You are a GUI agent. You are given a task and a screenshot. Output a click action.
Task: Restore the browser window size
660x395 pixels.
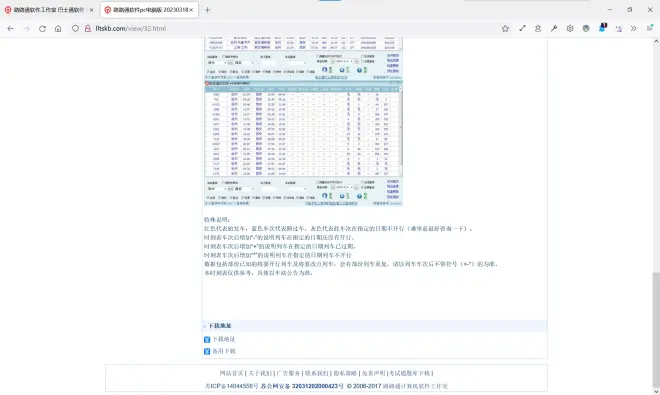coord(630,9)
